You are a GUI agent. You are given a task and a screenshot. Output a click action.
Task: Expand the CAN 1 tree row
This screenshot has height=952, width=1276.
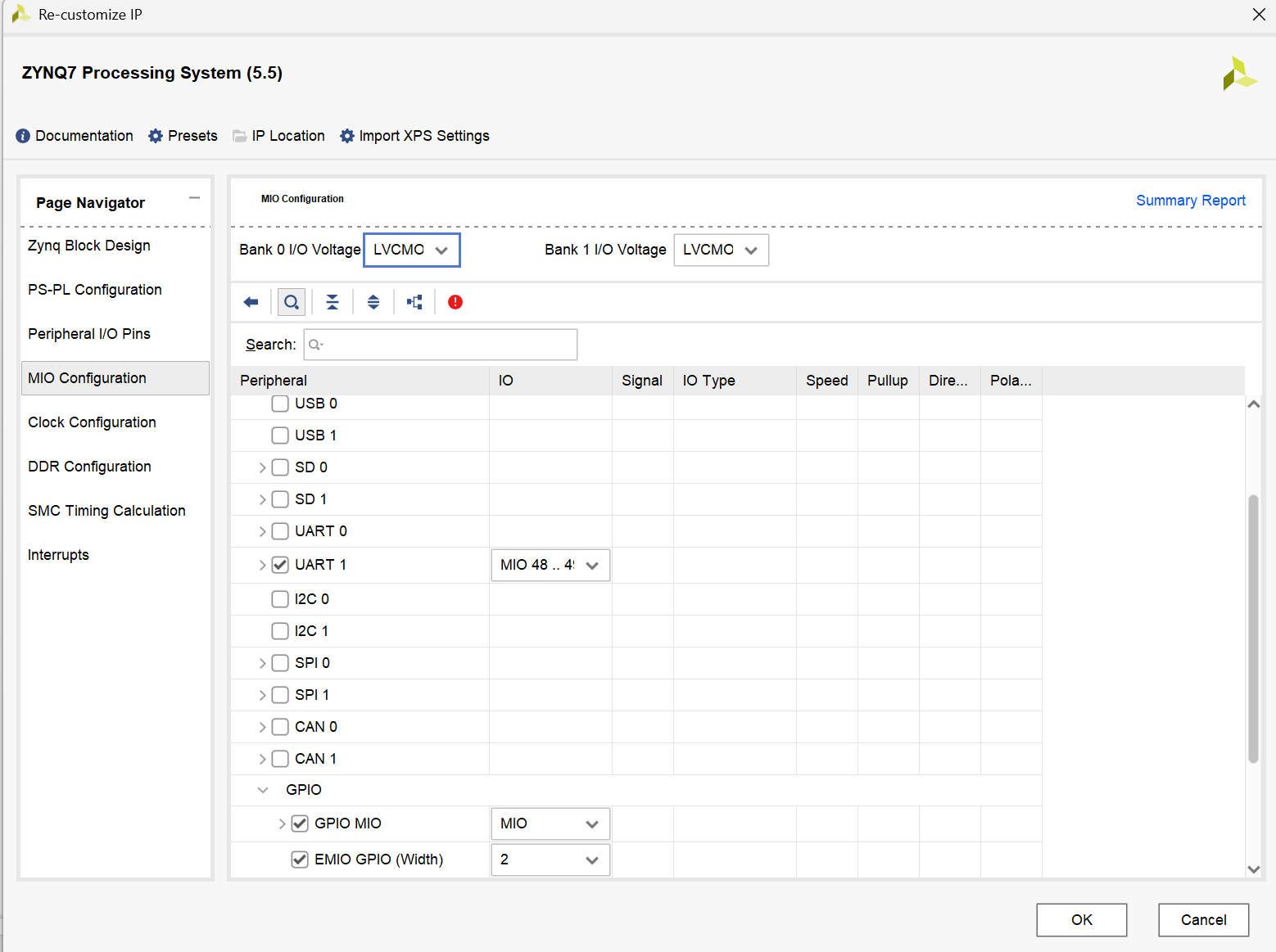262,759
